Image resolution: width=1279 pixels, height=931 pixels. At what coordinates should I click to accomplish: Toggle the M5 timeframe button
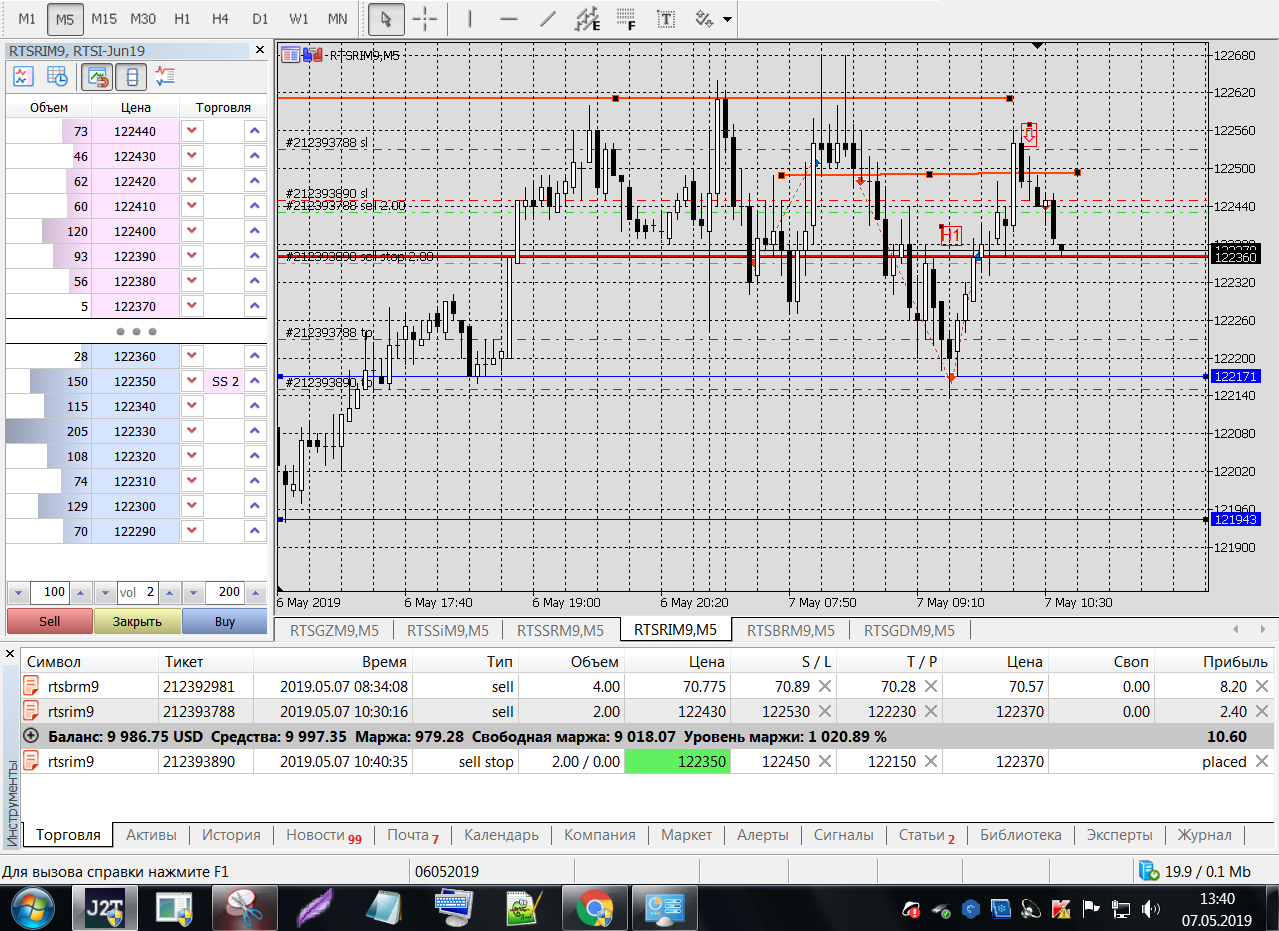pos(65,19)
